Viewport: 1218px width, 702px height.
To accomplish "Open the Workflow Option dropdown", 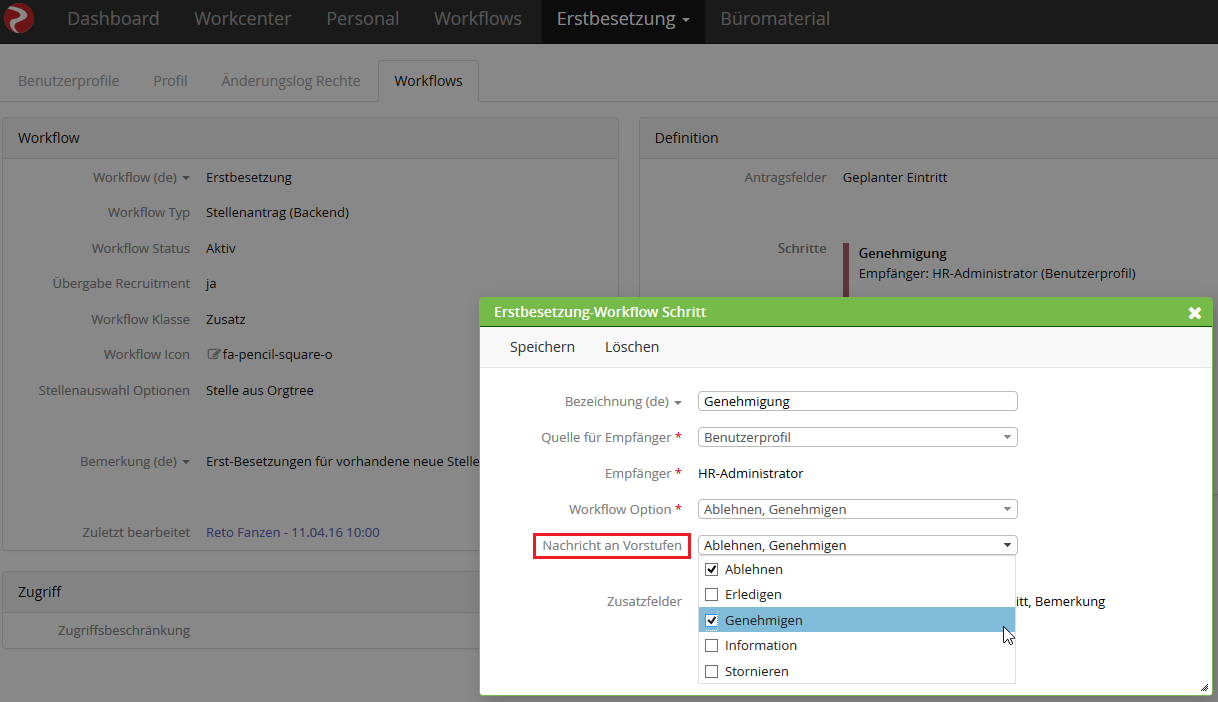I will [x=857, y=509].
